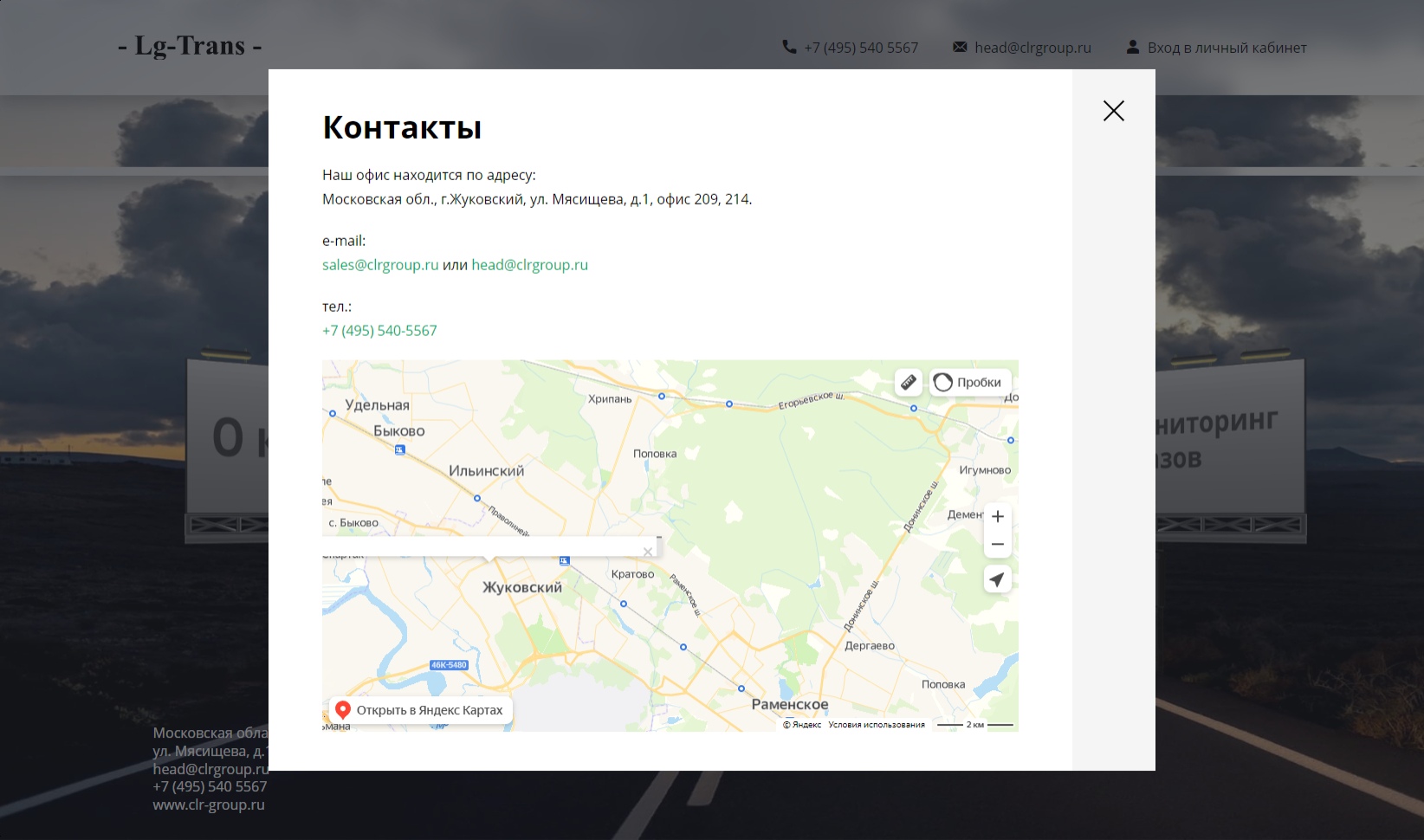The height and width of the screenshot is (840, 1424).
Task: Click the geolocation arrow icon on the map
Action: click(997, 579)
